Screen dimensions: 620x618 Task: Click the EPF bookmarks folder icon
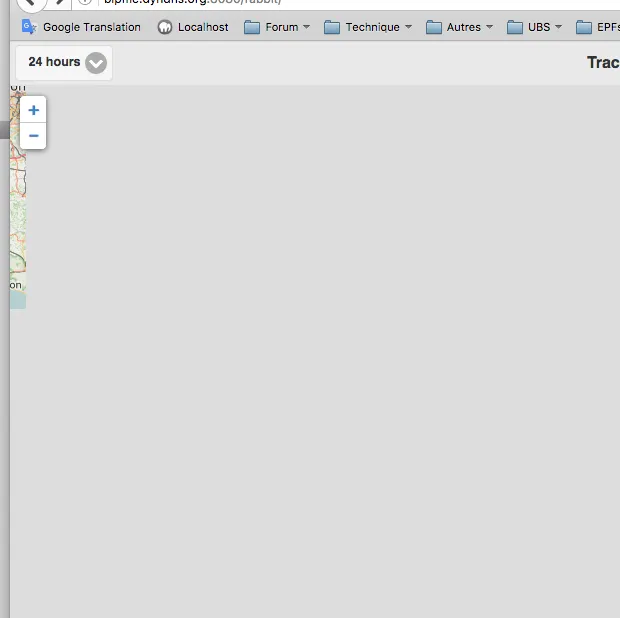coord(584,27)
